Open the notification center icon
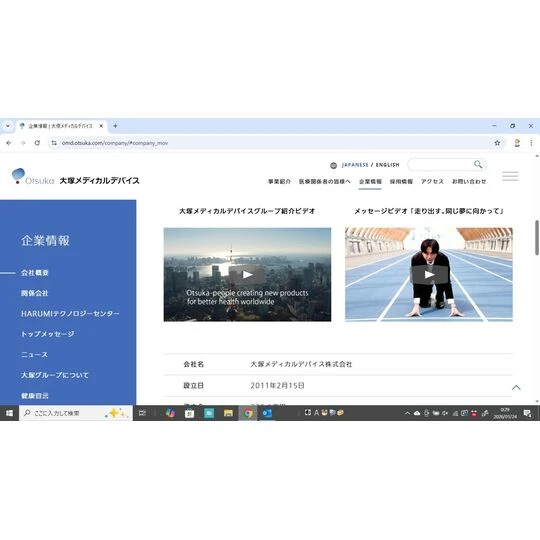The image size is (540, 540). (x=527, y=413)
